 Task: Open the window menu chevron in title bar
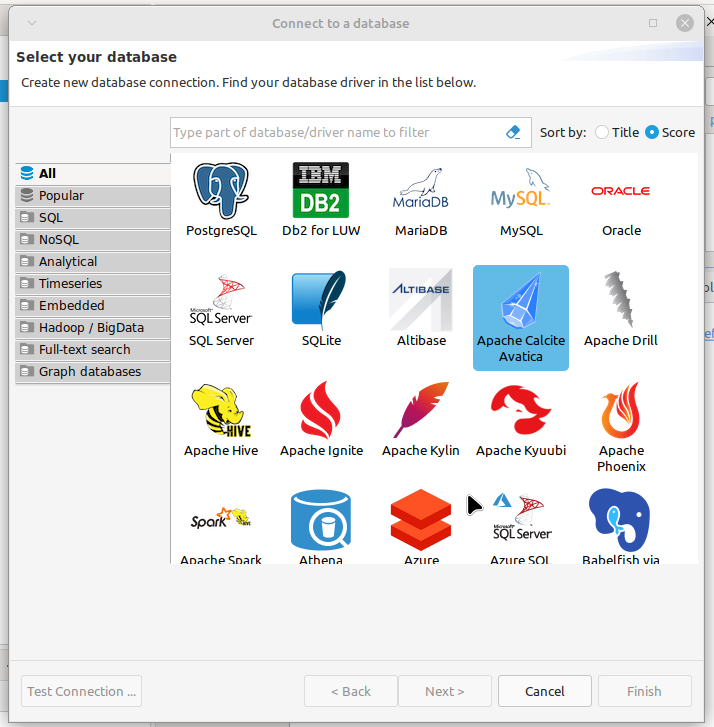click(32, 23)
